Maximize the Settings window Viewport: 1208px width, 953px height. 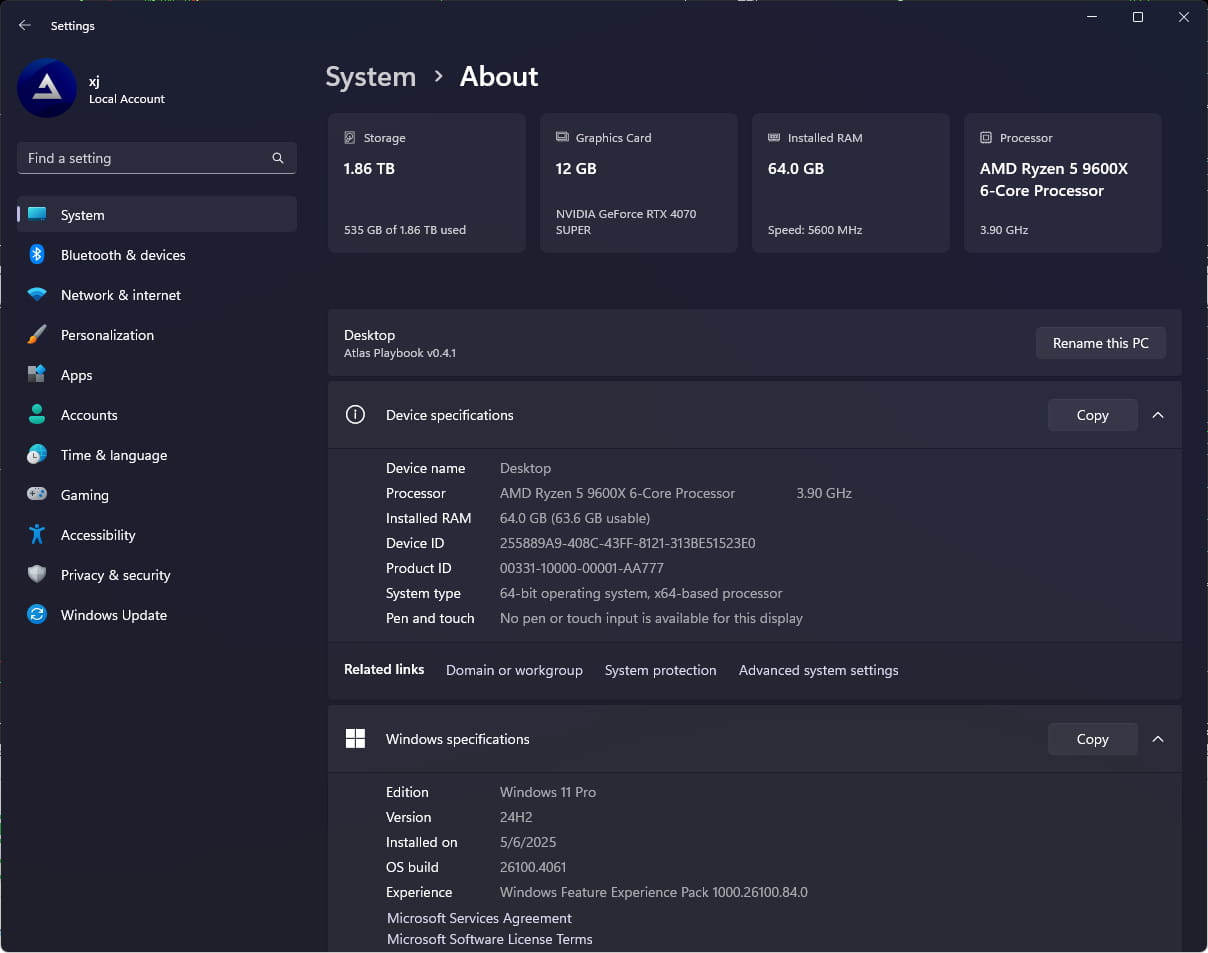tap(1137, 17)
